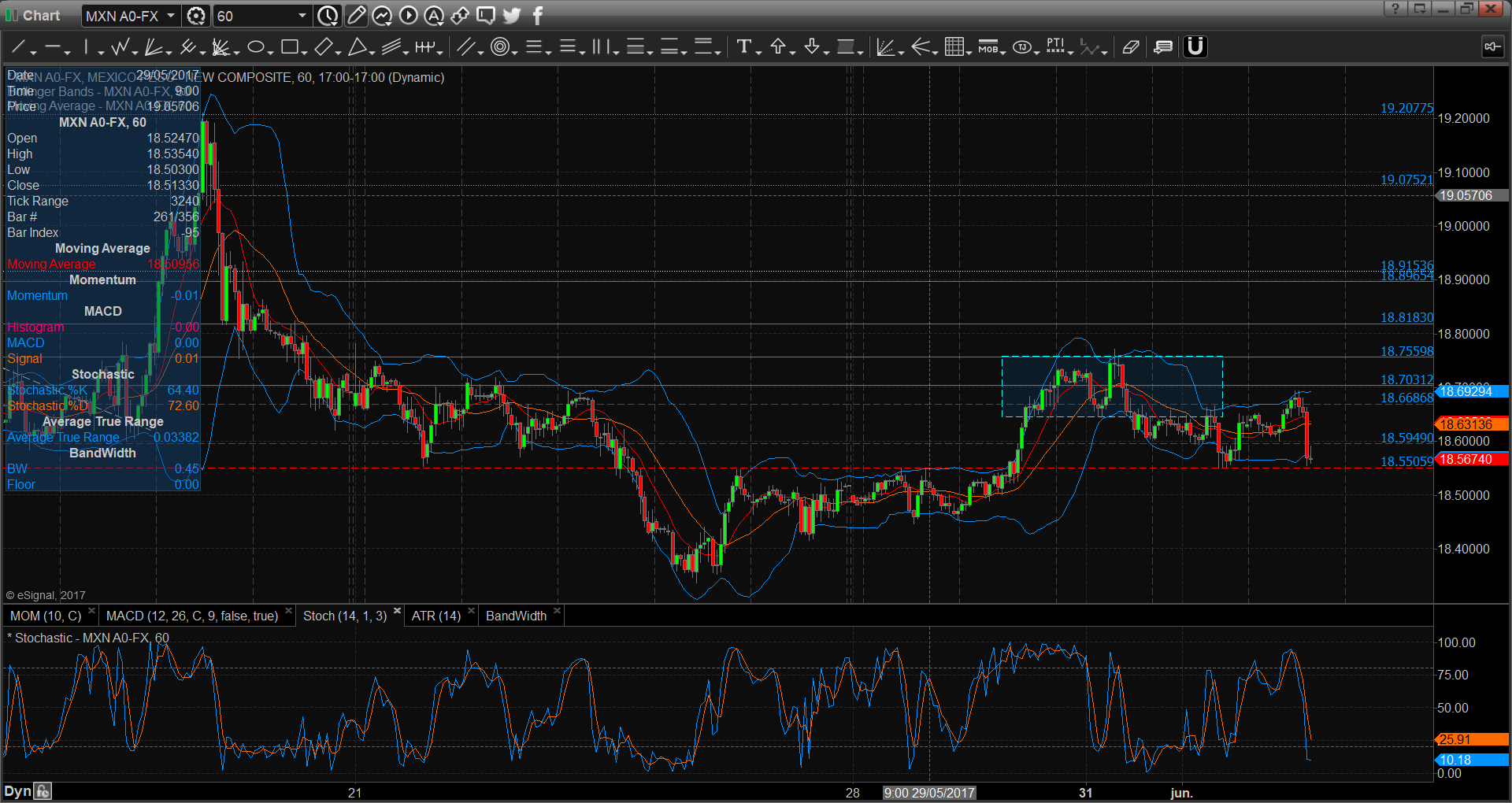Screen dimensions: 1512x803
Task: Open the parallelogram tool dropdown
Action: pos(338,52)
